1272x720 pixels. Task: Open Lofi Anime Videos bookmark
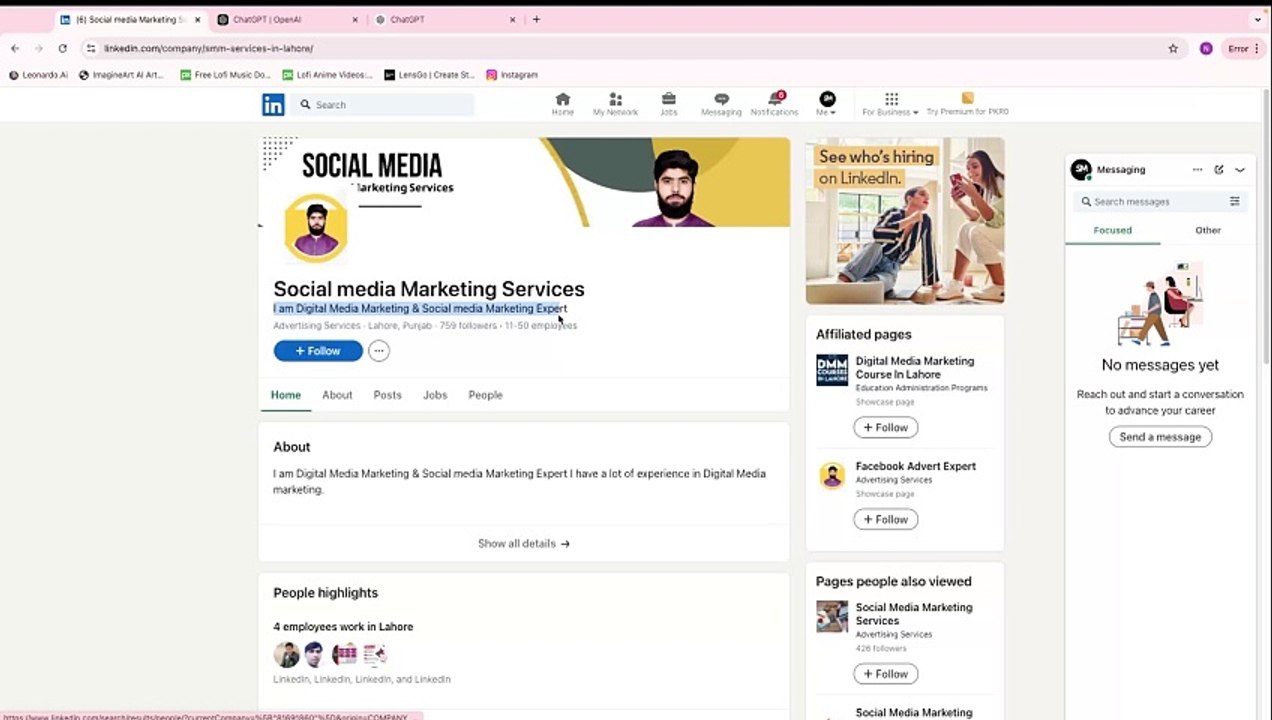(x=328, y=75)
